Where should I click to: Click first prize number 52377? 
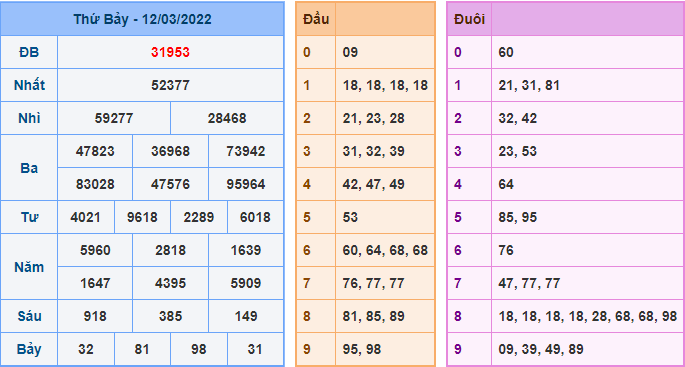point(170,85)
